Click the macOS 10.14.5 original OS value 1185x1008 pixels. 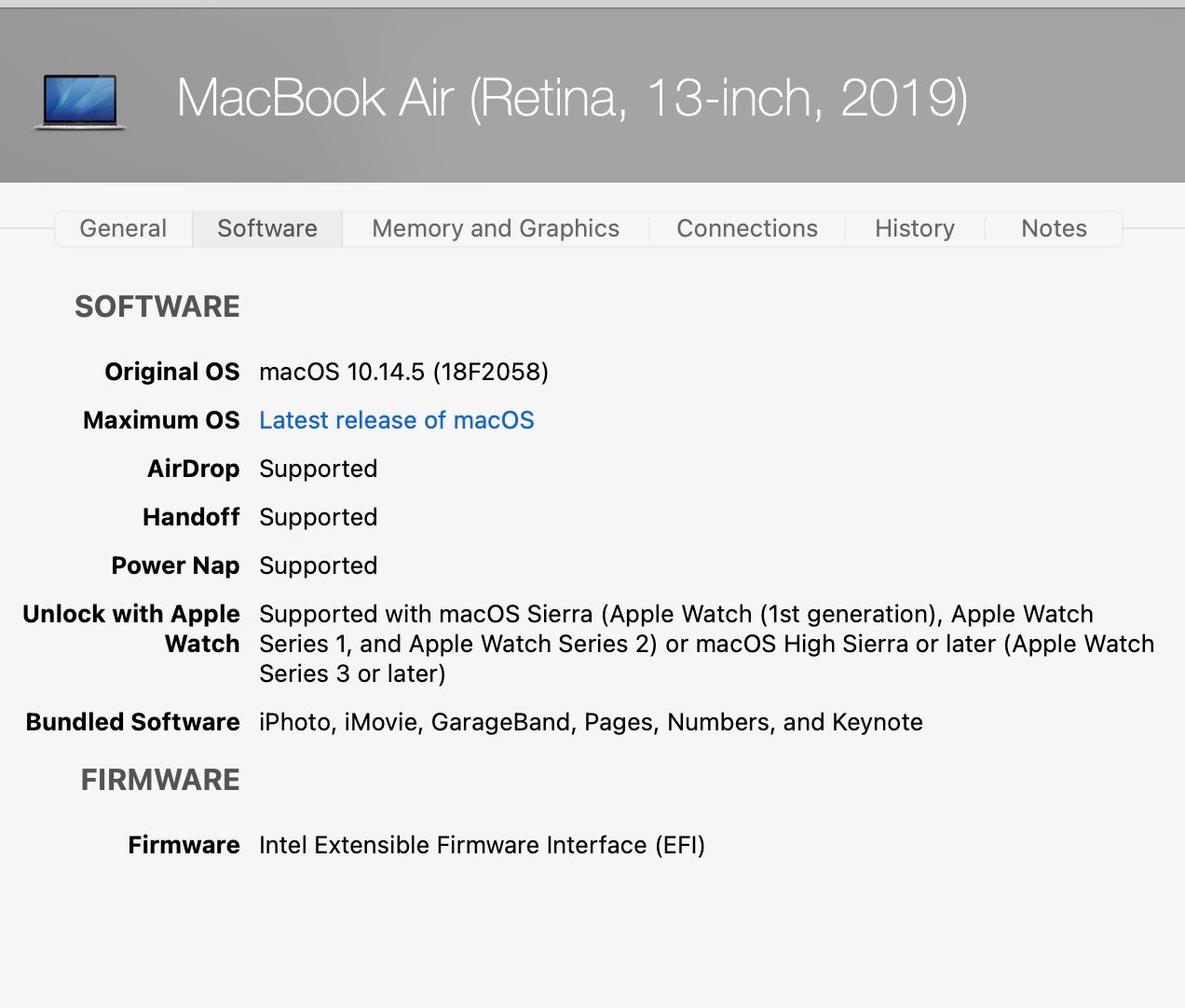[403, 372]
